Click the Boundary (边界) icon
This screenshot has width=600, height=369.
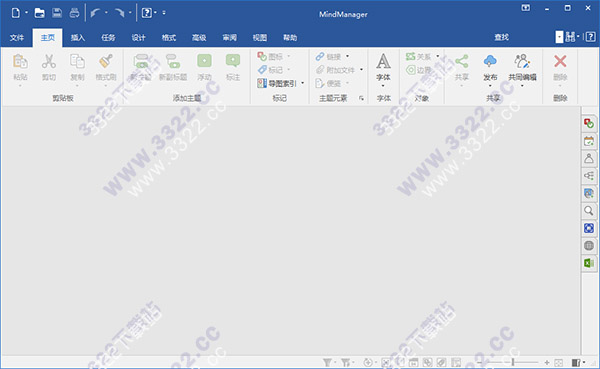point(411,70)
